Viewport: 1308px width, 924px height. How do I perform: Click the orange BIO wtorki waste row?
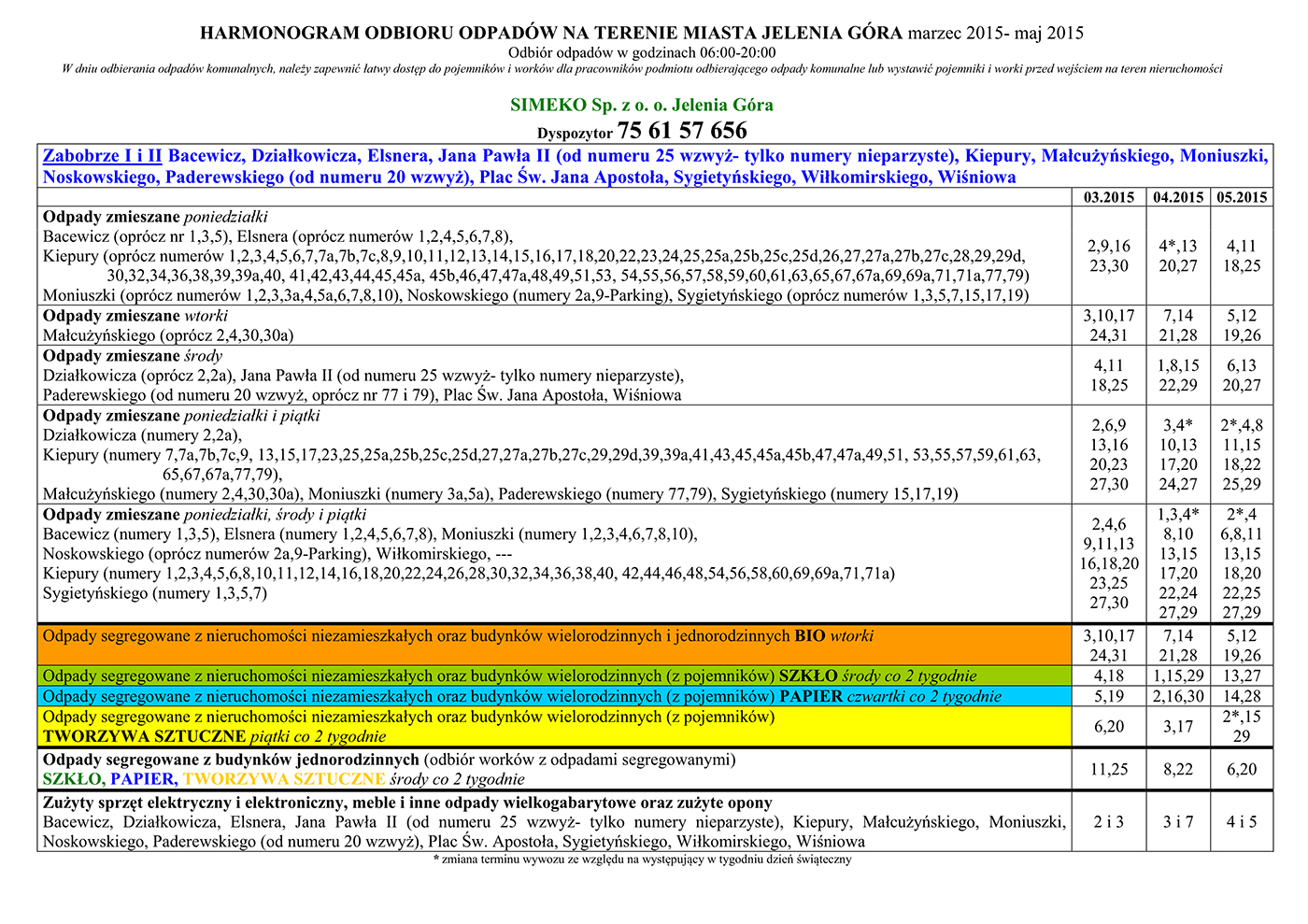coord(553,645)
